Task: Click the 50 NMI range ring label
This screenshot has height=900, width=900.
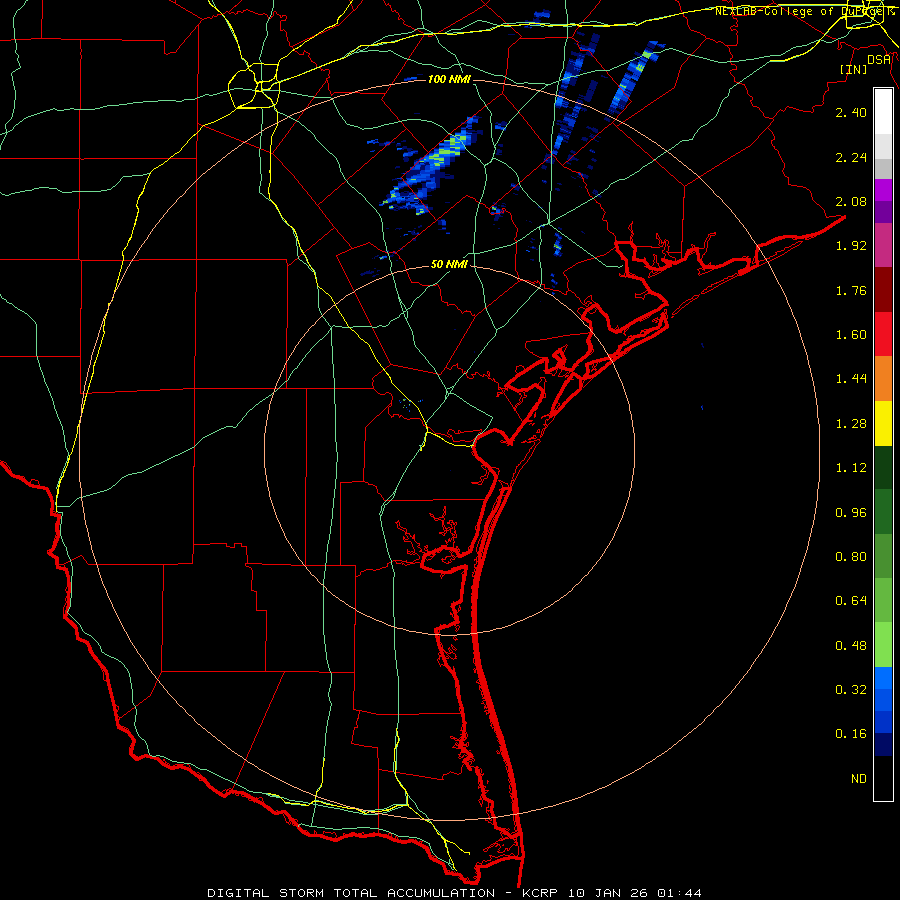Action: 449,265
